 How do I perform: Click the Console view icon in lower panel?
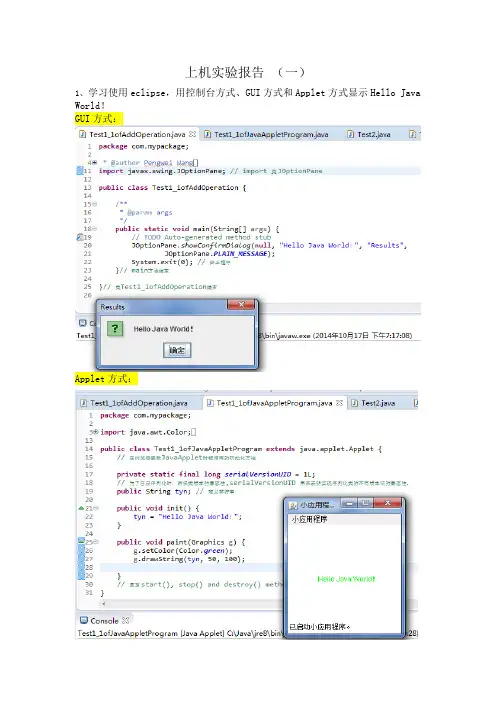pyautogui.click(x=83, y=620)
